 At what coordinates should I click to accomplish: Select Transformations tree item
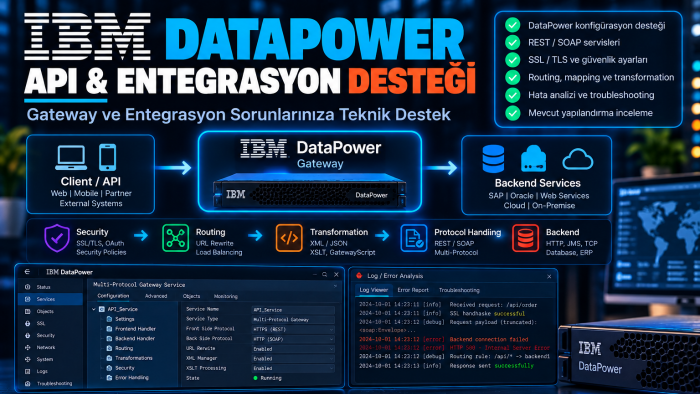point(129,358)
